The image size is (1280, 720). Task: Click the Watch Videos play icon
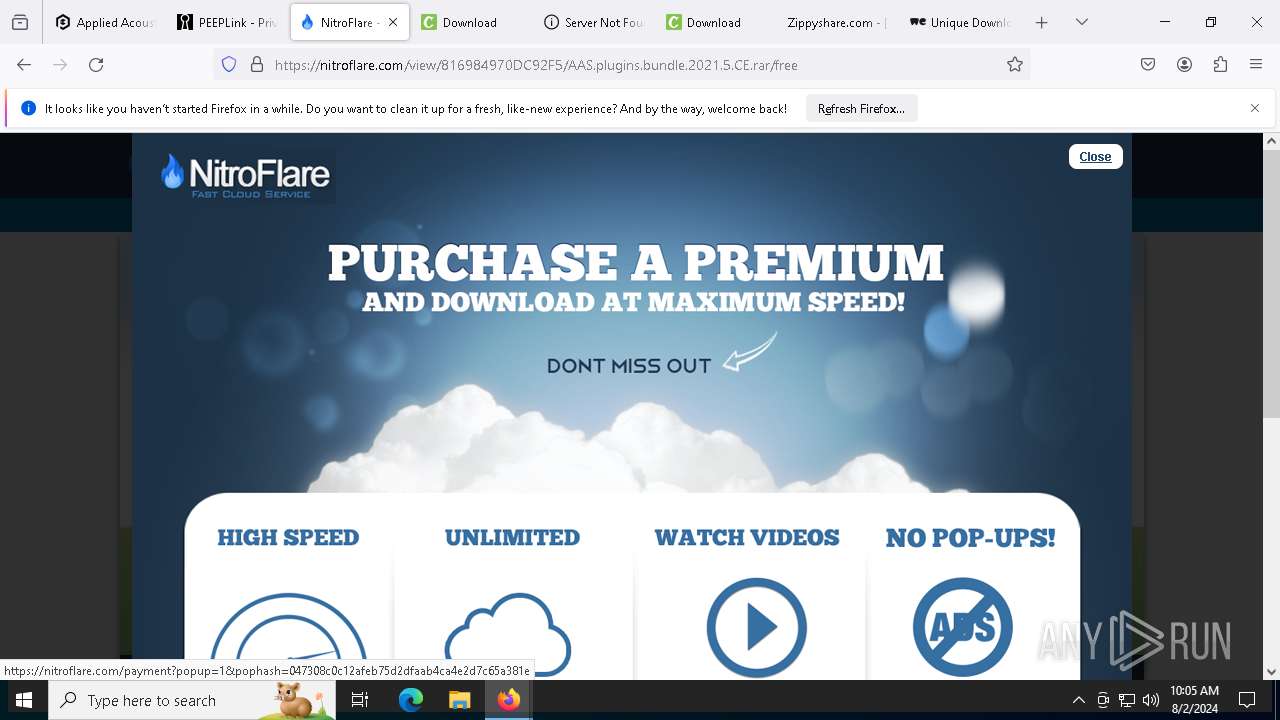[756, 627]
